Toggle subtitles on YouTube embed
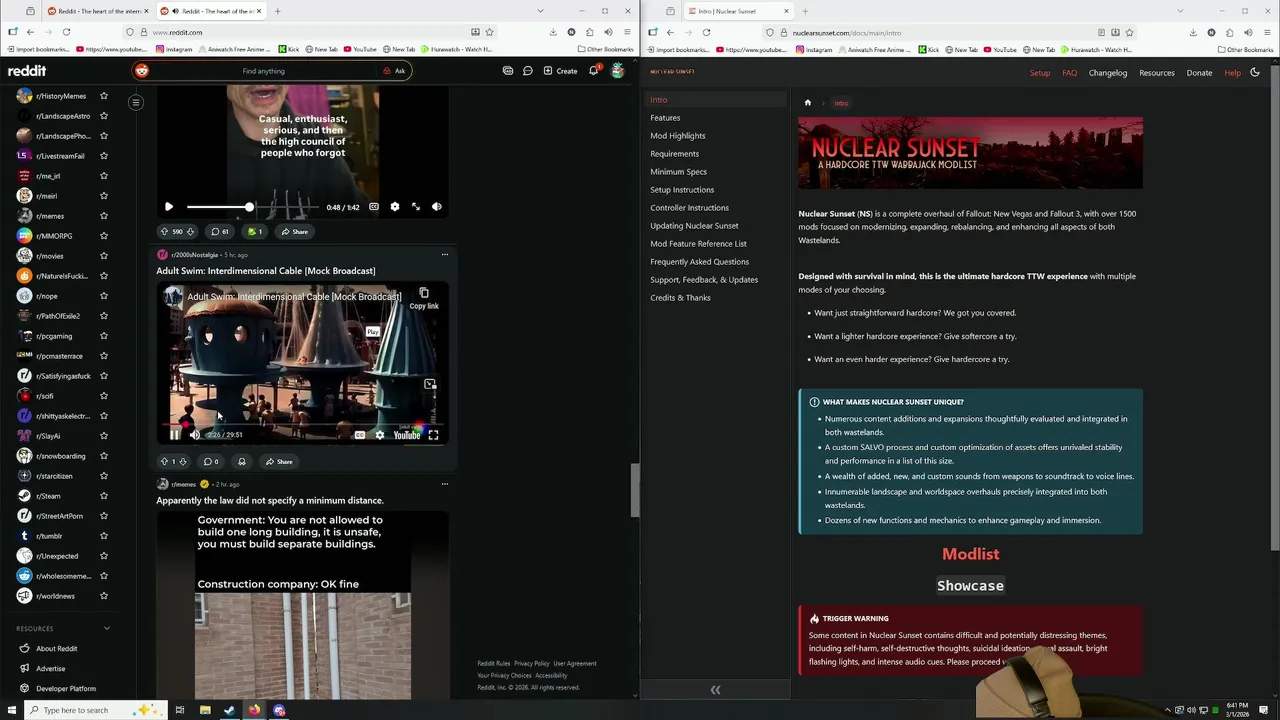This screenshot has width=1280, height=720. (360, 435)
